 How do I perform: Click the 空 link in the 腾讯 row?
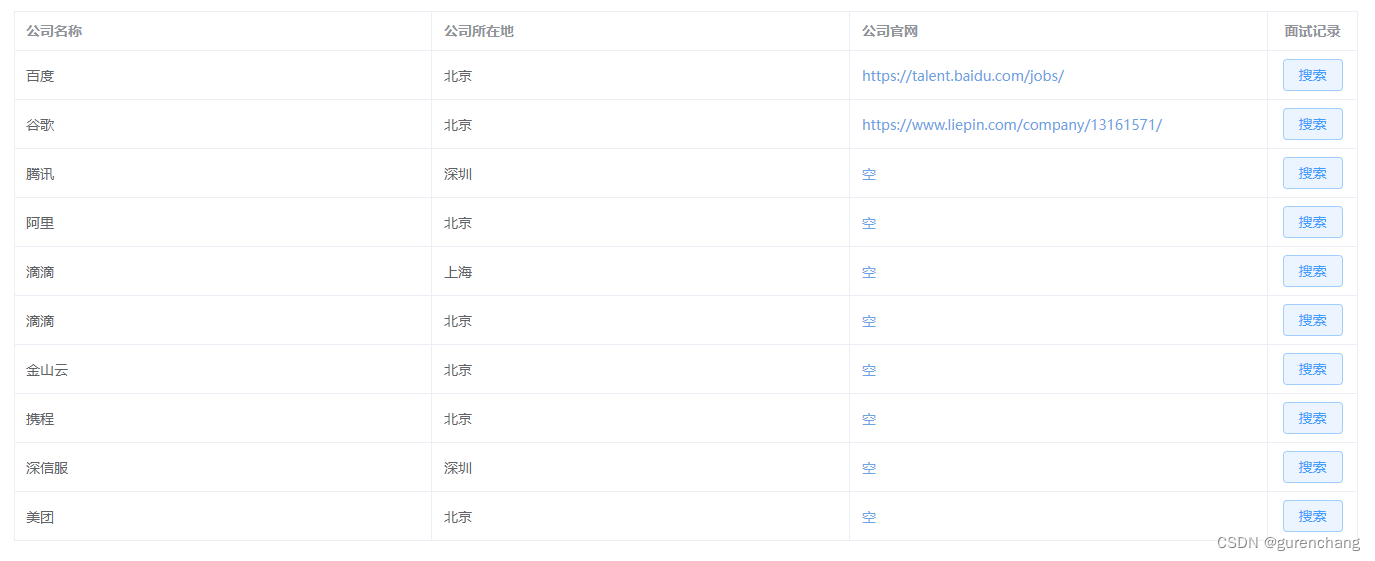(869, 174)
